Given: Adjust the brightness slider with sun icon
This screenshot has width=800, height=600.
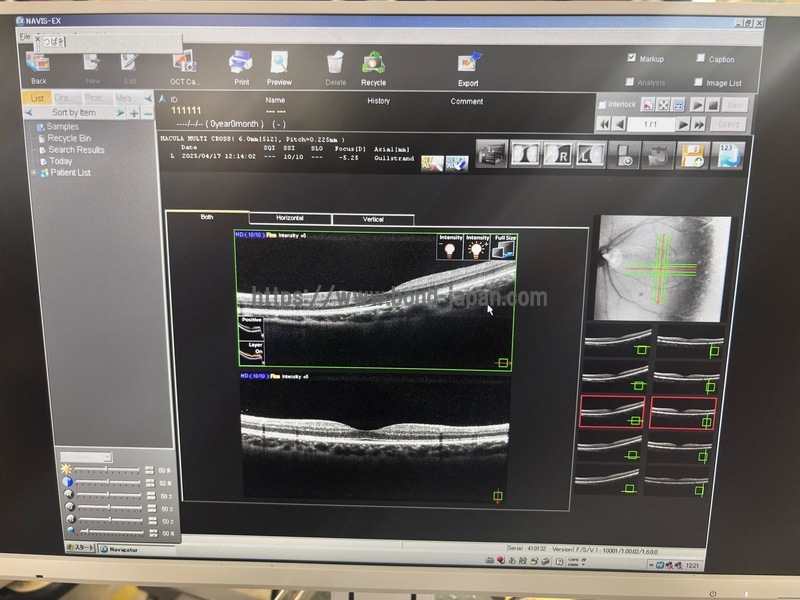Looking at the screenshot, I should (108, 469).
